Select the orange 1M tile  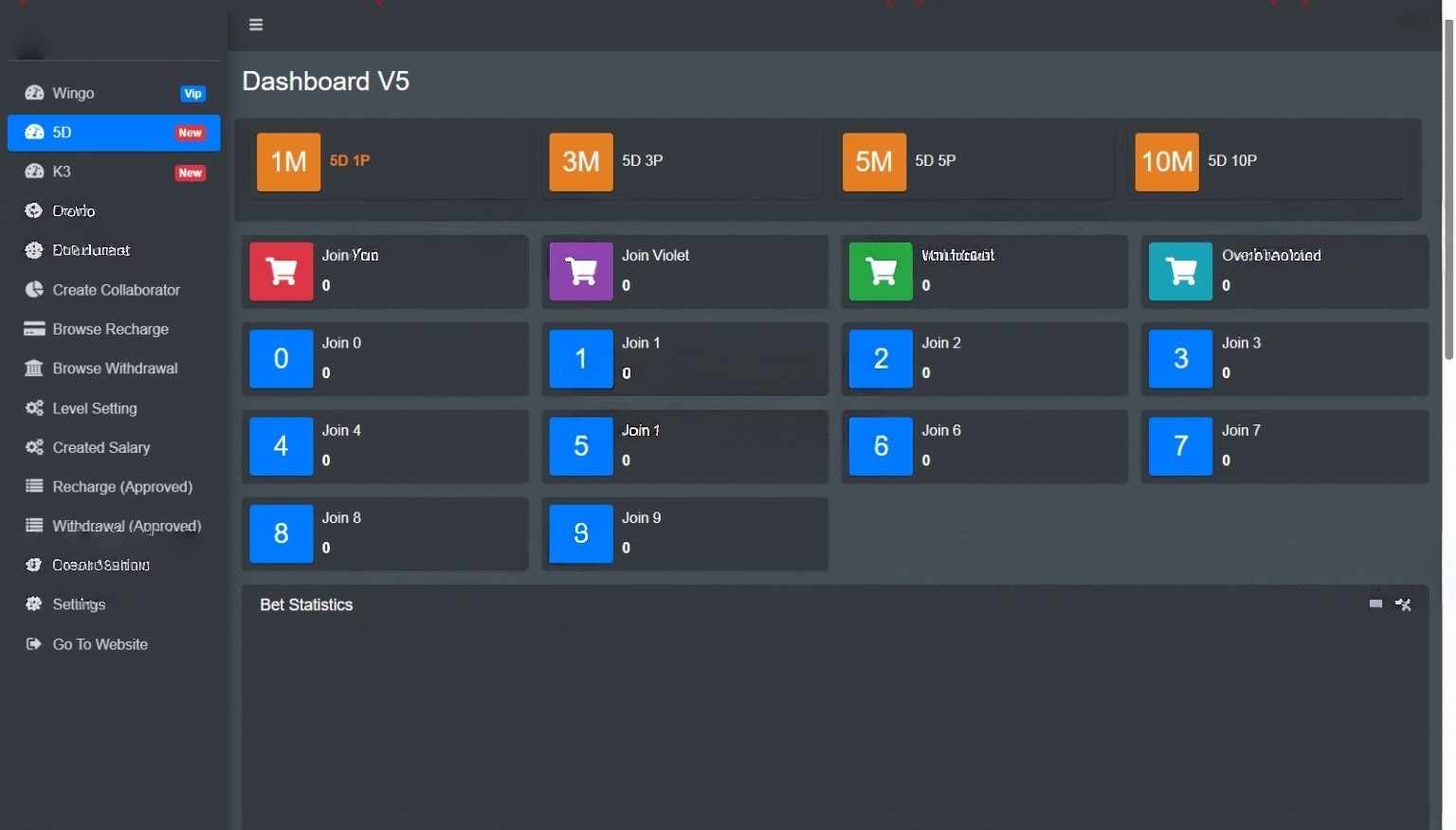[289, 162]
